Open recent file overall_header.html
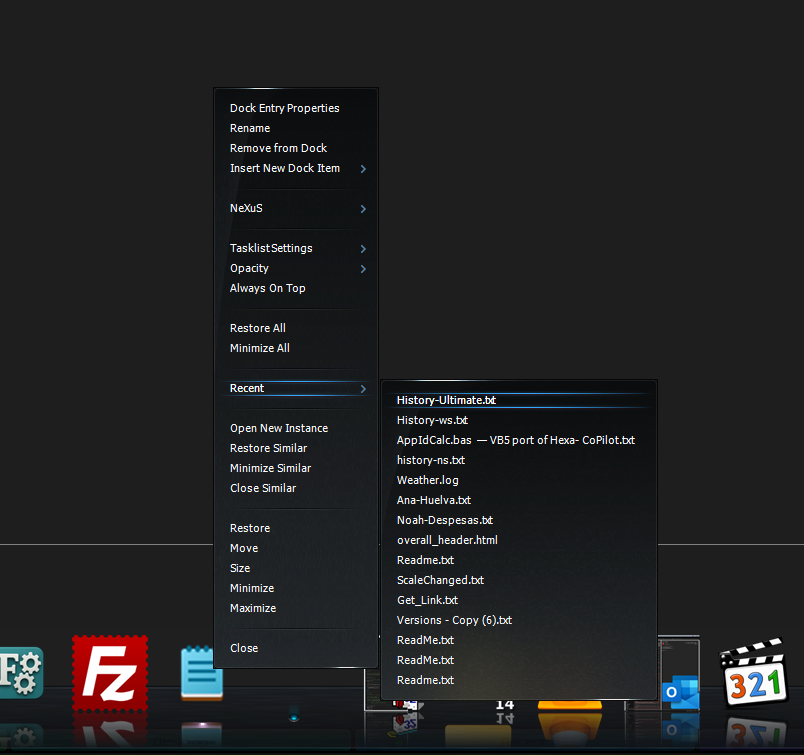This screenshot has height=756, width=804. tap(446, 540)
